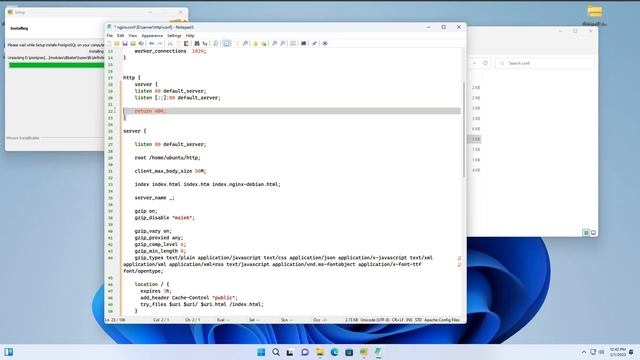
Task: Click the CR+LF line ending status entry
Action: (398, 320)
